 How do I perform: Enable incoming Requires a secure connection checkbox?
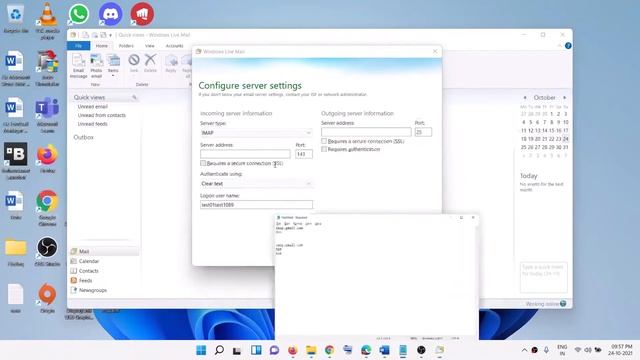[x=203, y=163]
